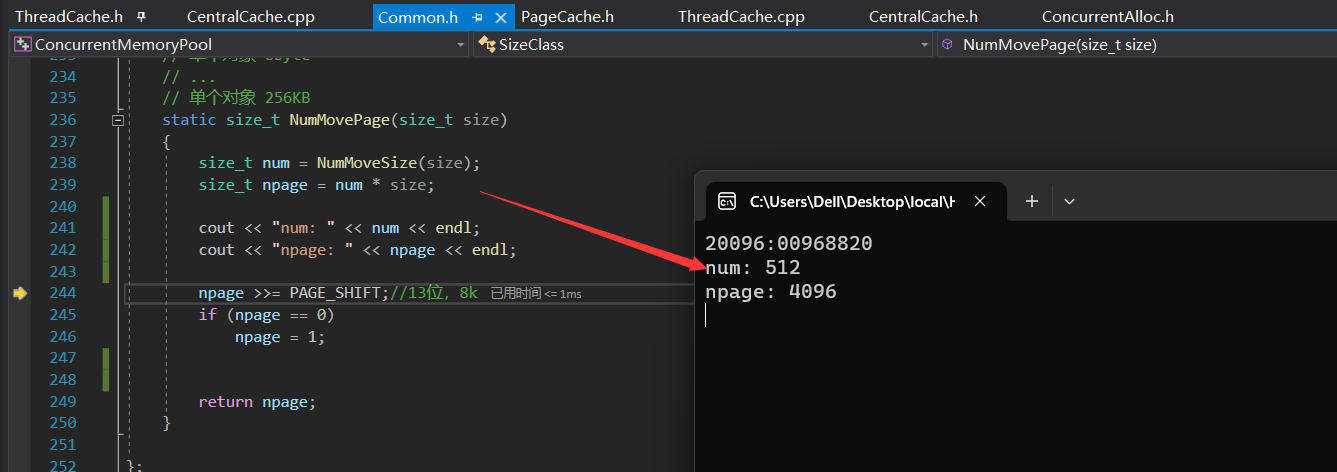This screenshot has height=472, width=1337.
Task: Open the ConcurrentAlloc.h tab
Action: coord(1107,17)
